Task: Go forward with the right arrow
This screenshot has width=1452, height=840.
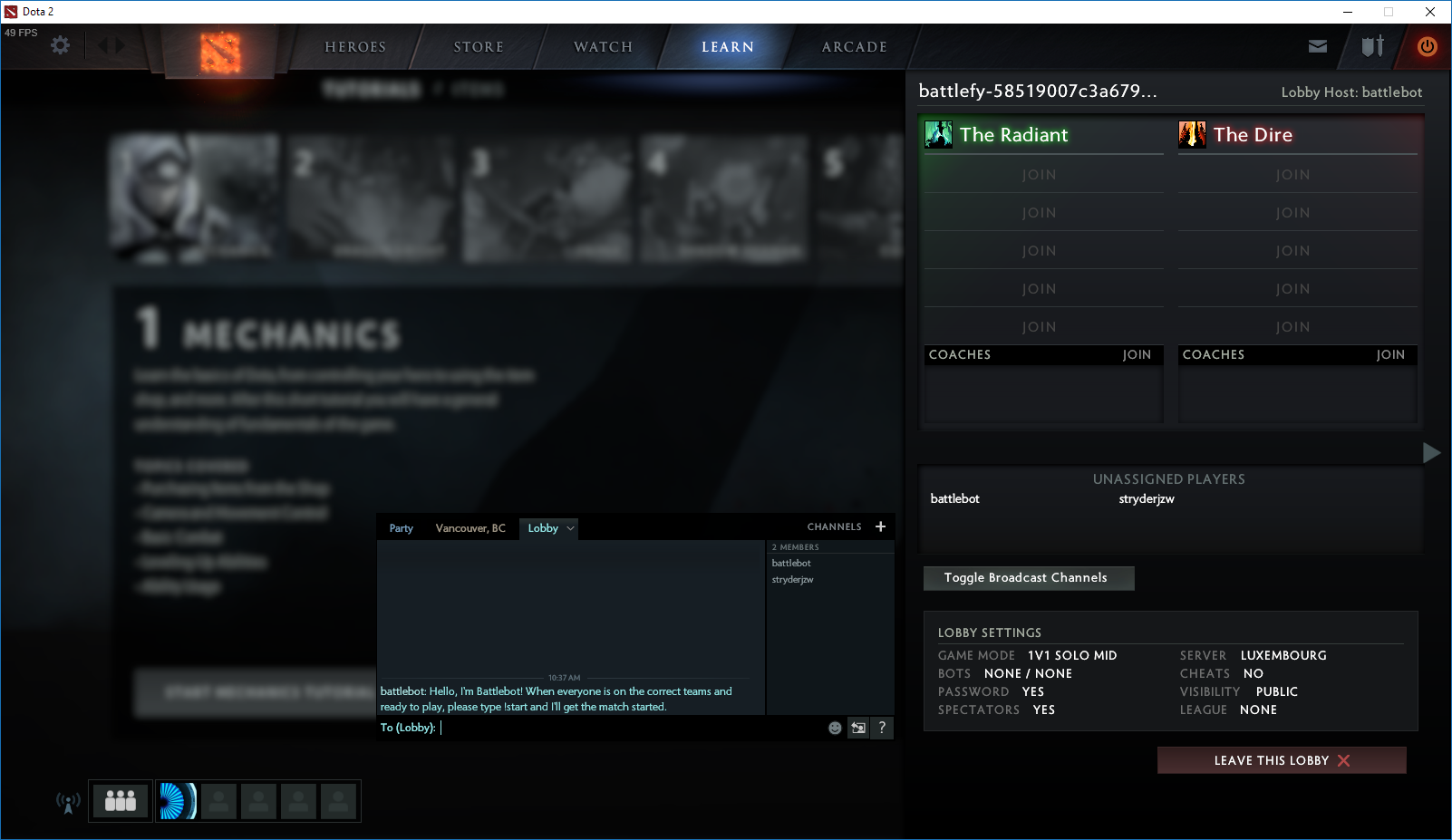Action: [x=121, y=45]
